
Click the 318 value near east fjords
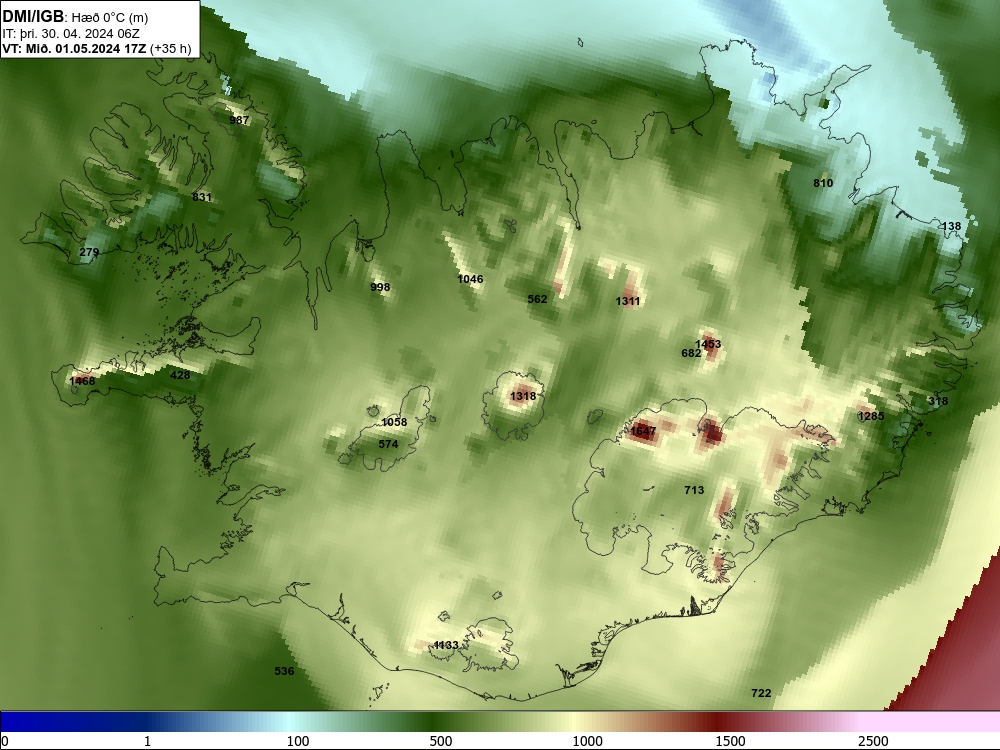(x=938, y=401)
